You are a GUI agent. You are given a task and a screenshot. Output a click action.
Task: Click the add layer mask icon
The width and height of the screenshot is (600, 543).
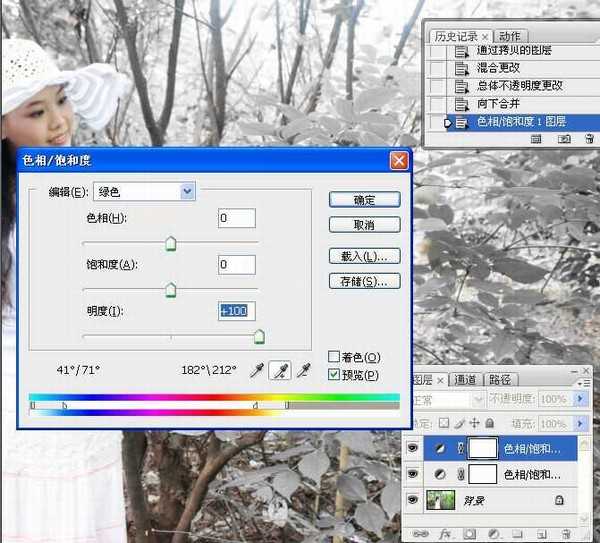468,534
